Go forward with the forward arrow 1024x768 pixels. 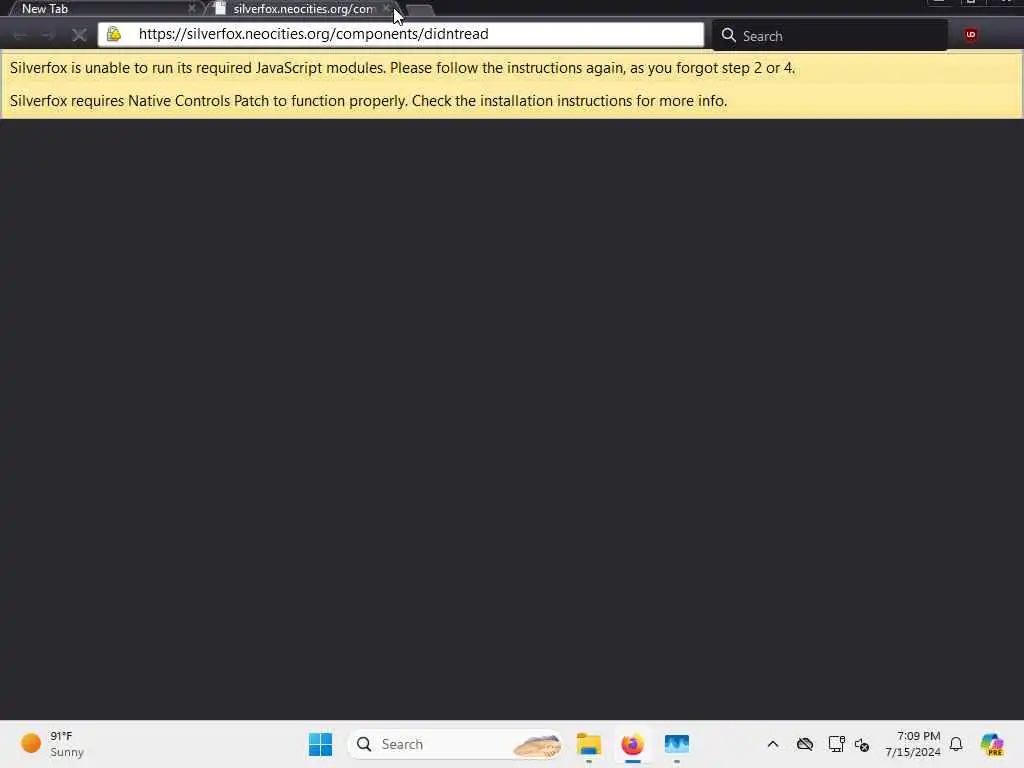pyautogui.click(x=48, y=35)
